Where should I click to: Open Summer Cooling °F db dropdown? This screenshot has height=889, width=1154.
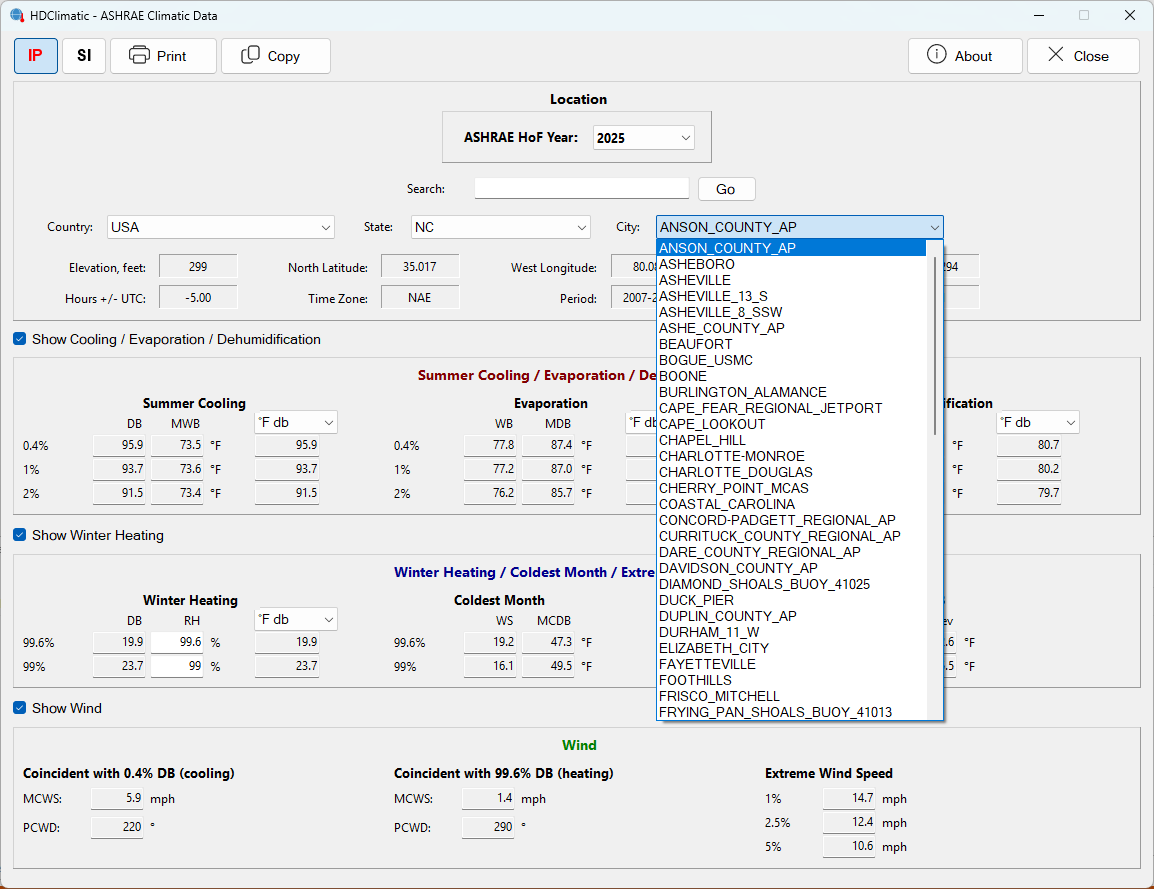pyautogui.click(x=296, y=422)
